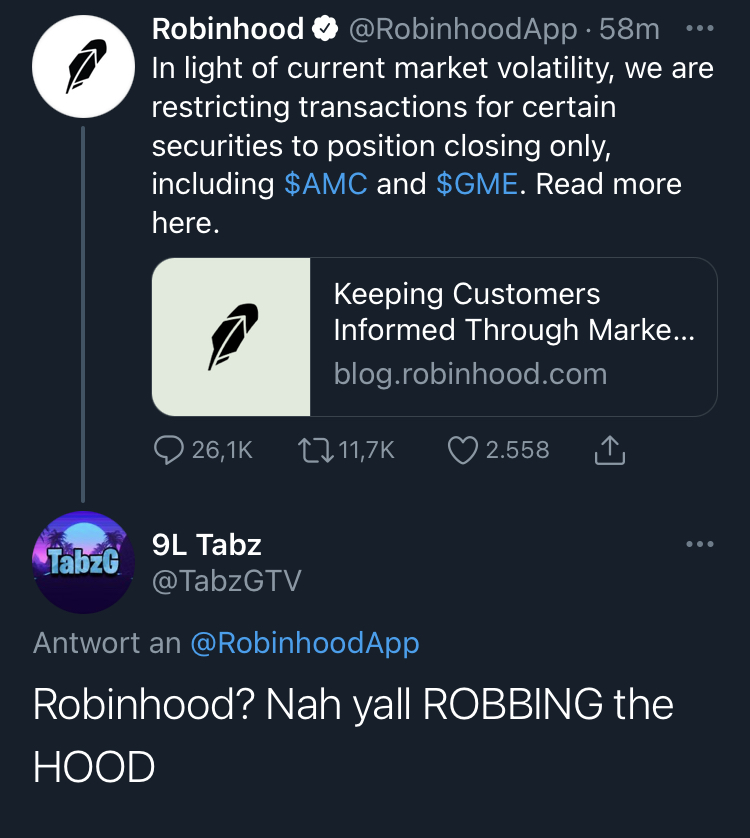Screen dimensions: 750x838
Task: Open more options on Robinhood's tweet
Action: pos(699,29)
